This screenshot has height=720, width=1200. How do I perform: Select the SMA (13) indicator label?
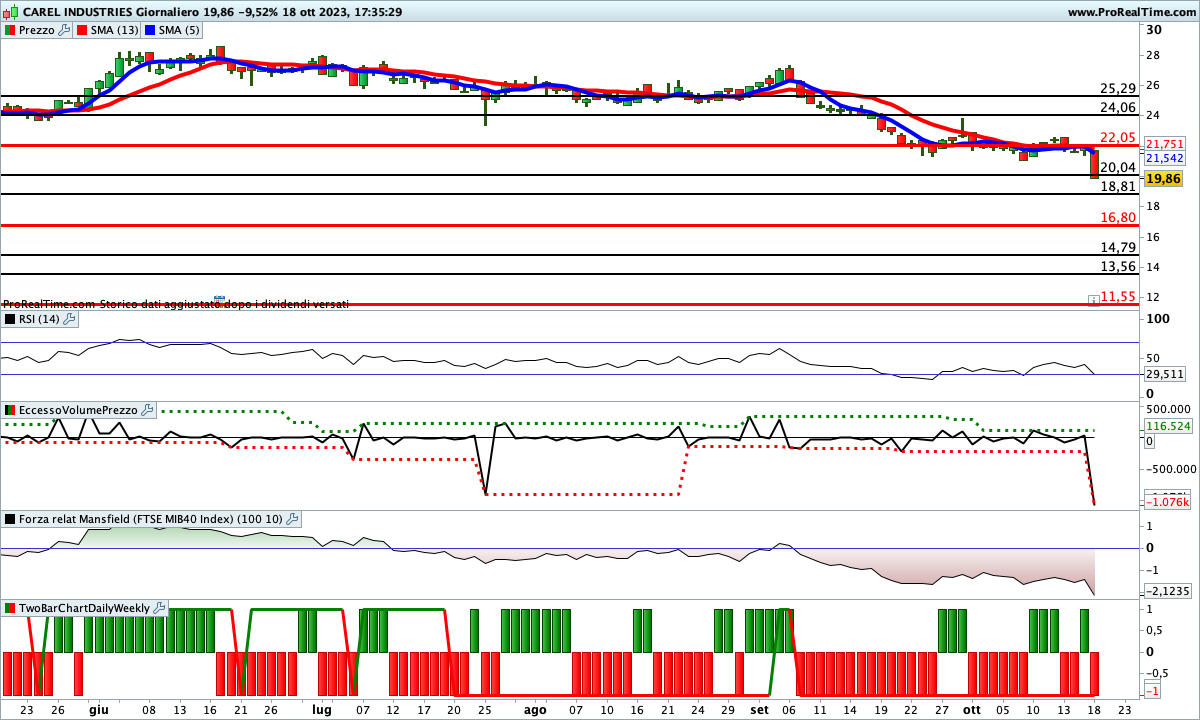[x=114, y=30]
